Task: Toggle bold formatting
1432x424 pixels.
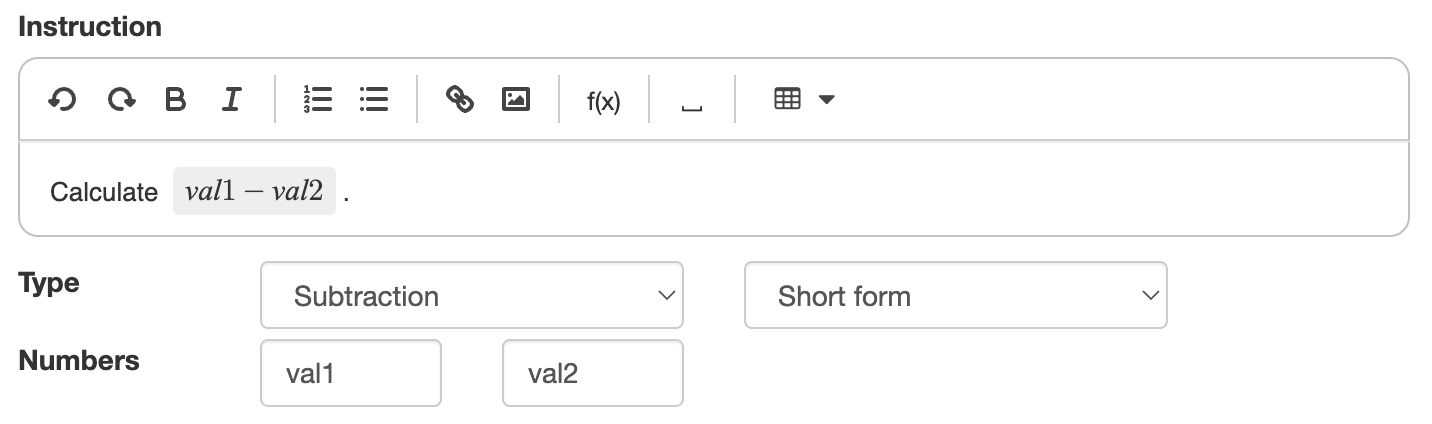Action: [176, 100]
